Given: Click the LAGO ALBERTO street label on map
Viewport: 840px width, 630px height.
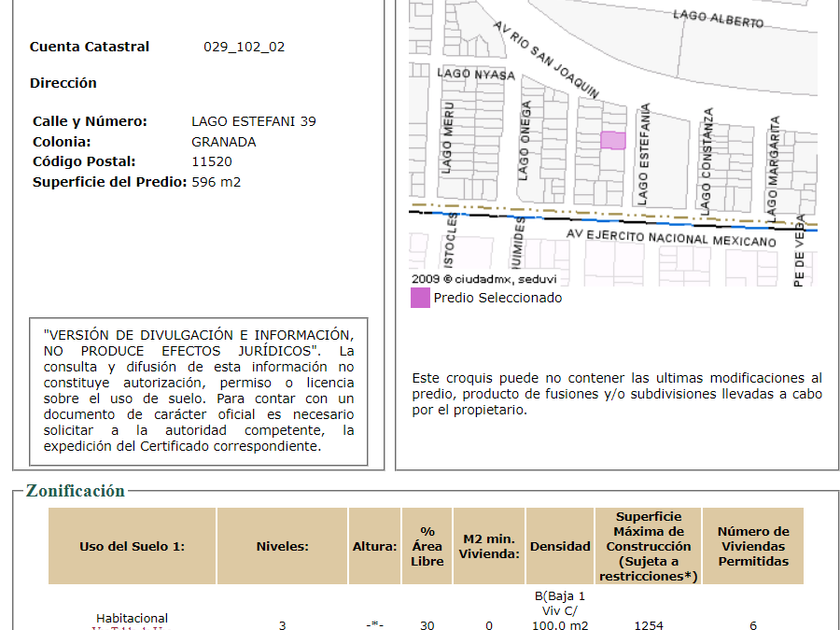Looking at the screenshot, I should pyautogui.click(x=717, y=19).
